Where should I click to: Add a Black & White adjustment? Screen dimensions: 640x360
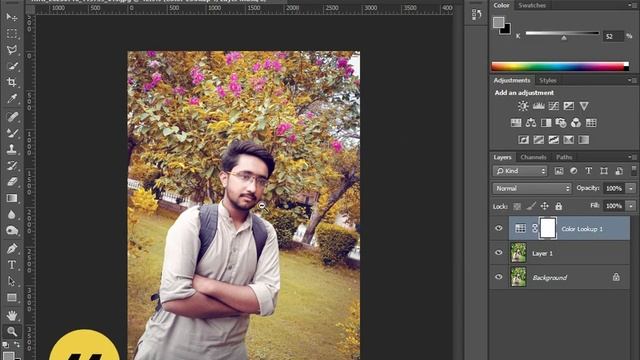(546, 122)
